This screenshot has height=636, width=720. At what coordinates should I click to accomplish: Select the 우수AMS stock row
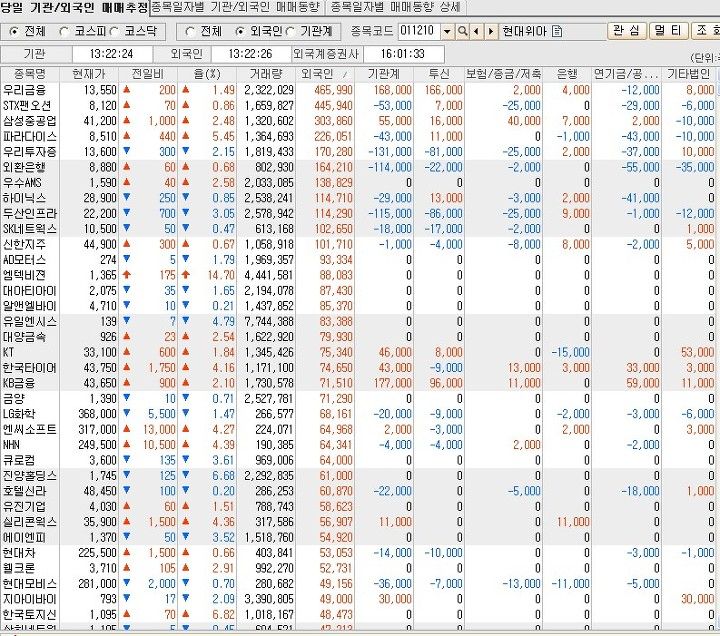358,183
